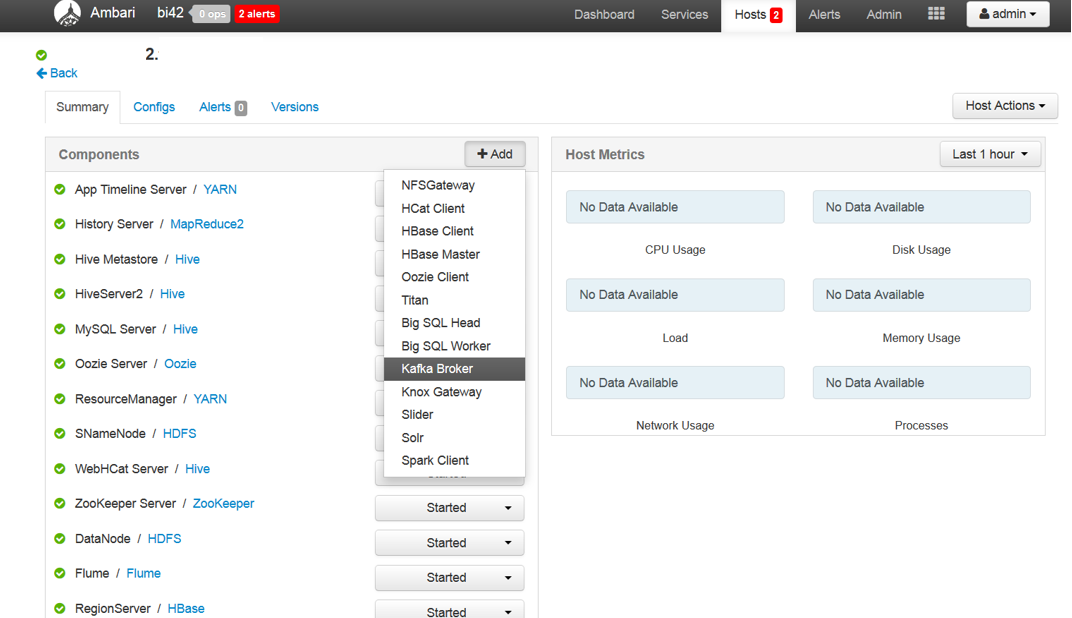
Task: Click the Add component button
Action: tap(494, 154)
